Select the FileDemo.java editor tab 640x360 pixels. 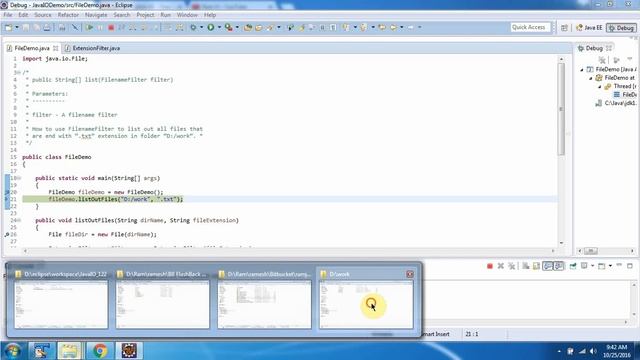pyautogui.click(x=32, y=48)
